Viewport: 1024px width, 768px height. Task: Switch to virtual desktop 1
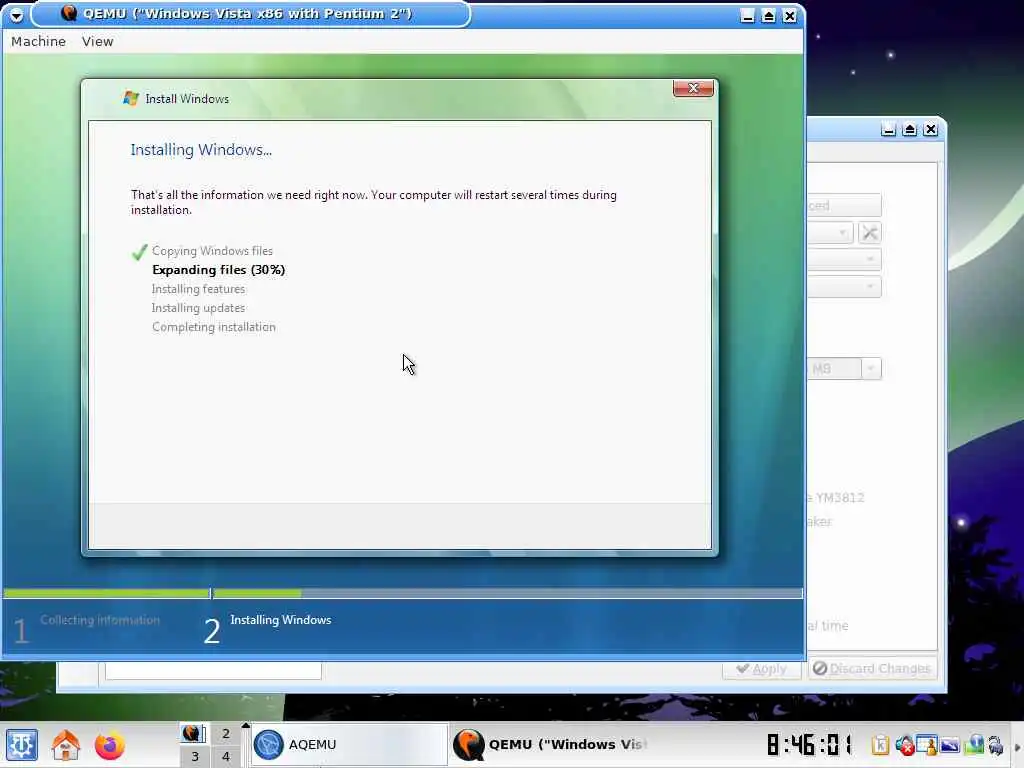[x=194, y=733]
